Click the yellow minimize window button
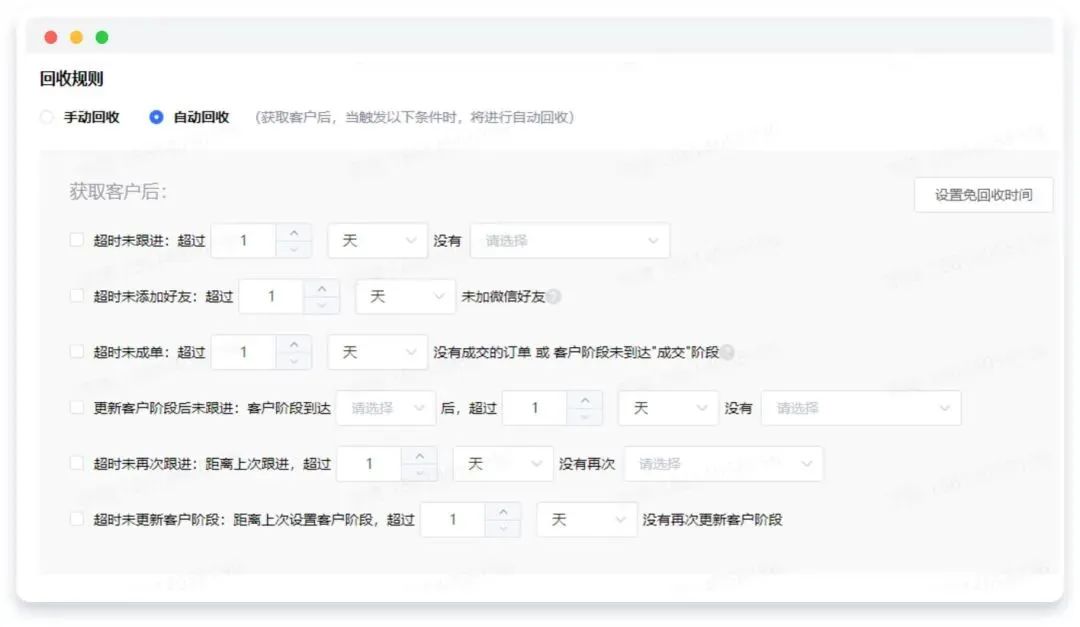This screenshot has width=1080, height=627. click(76, 37)
